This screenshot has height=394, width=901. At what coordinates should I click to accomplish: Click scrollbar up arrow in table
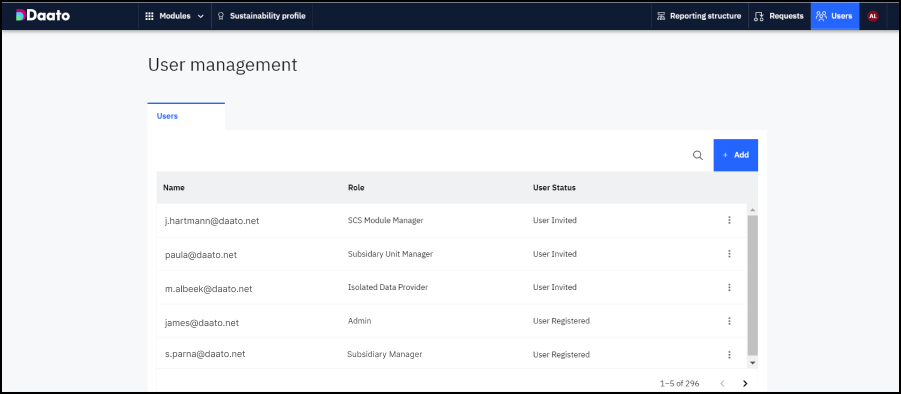753,210
